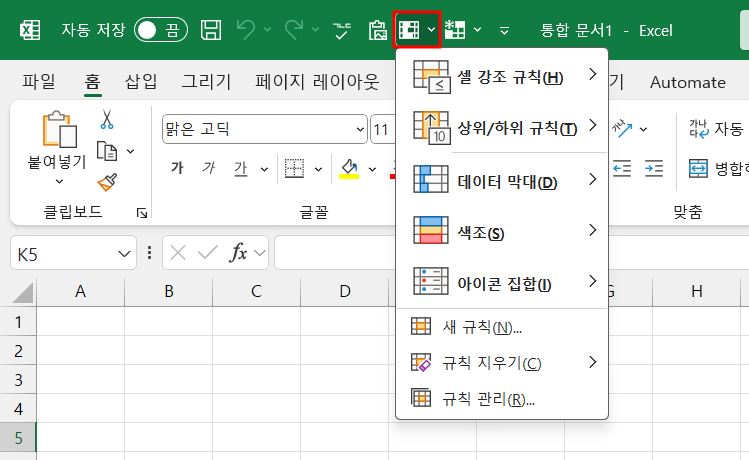Open 색조(S) color scales submenu
Image resolution: width=749 pixels, height=460 pixels.
(503, 231)
